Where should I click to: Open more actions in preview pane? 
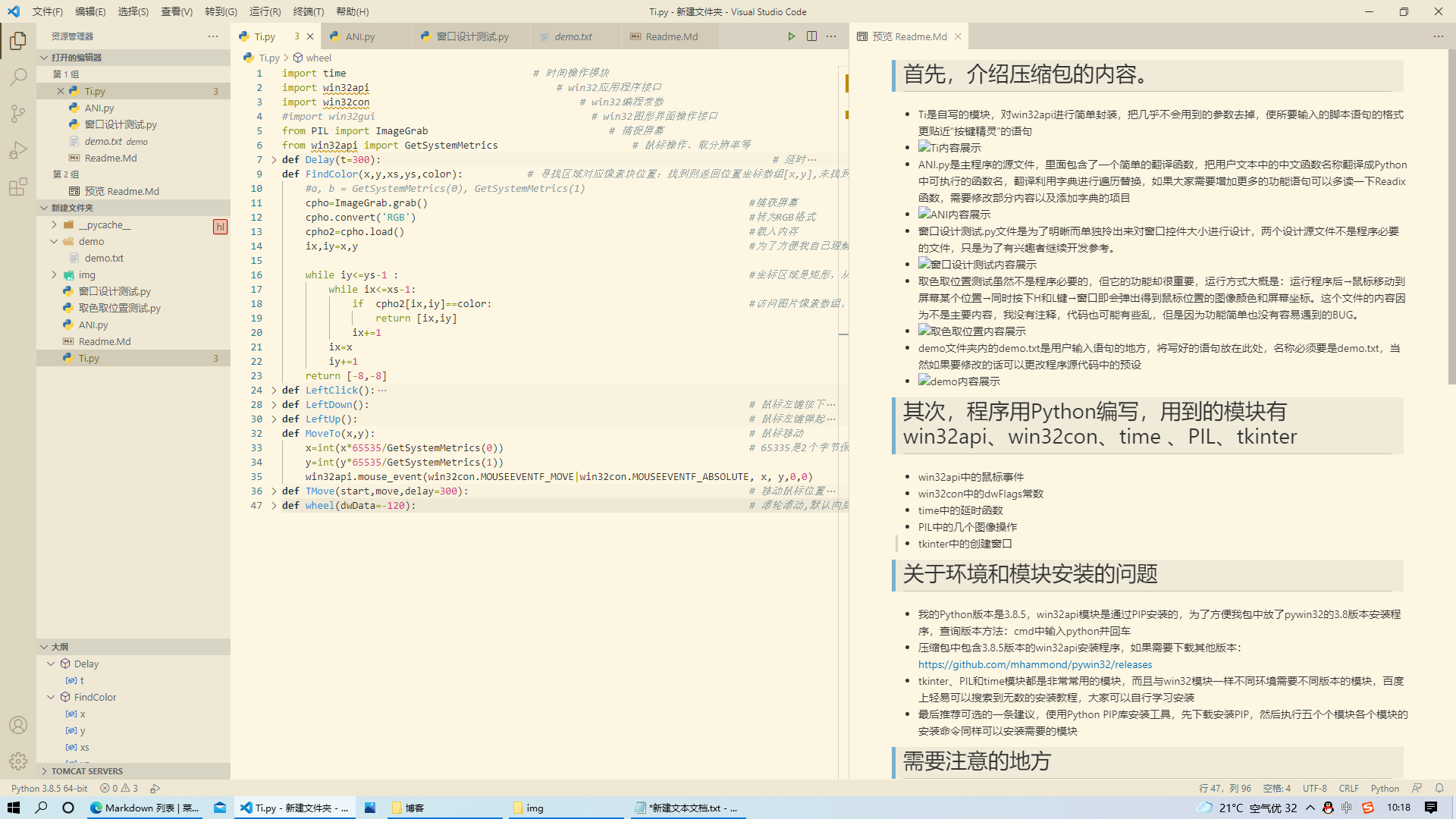tap(1439, 36)
